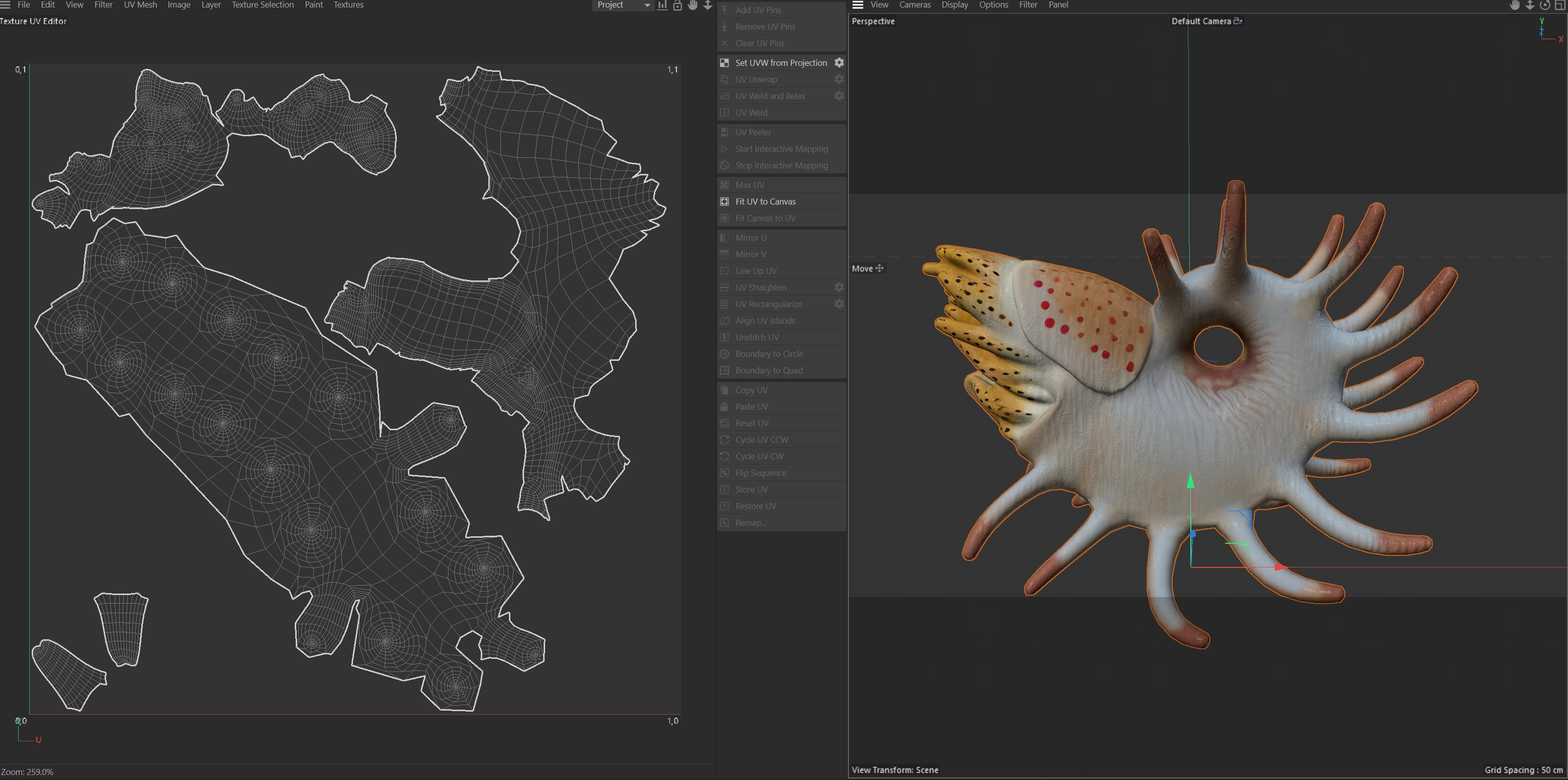Click the green Y axis arrow handle
1568x780 pixels.
tap(1191, 482)
